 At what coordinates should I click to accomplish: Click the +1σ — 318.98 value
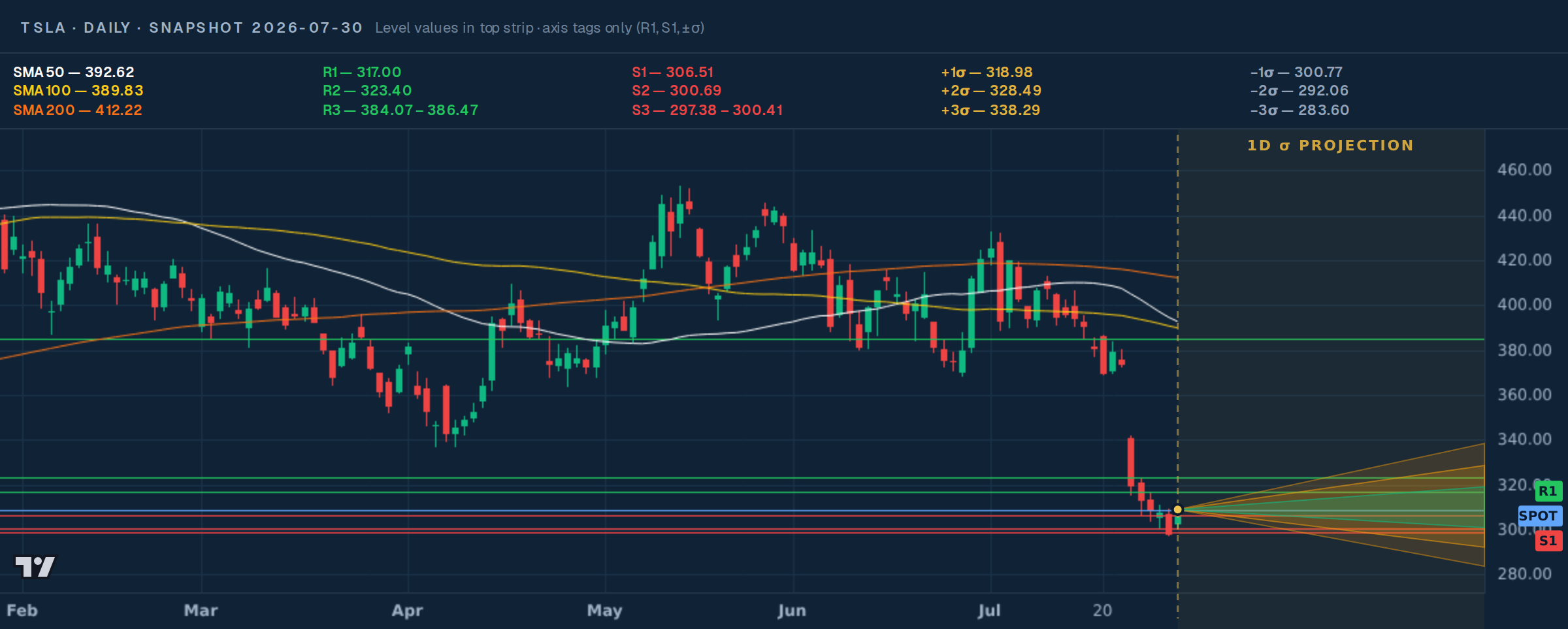[x=987, y=72]
